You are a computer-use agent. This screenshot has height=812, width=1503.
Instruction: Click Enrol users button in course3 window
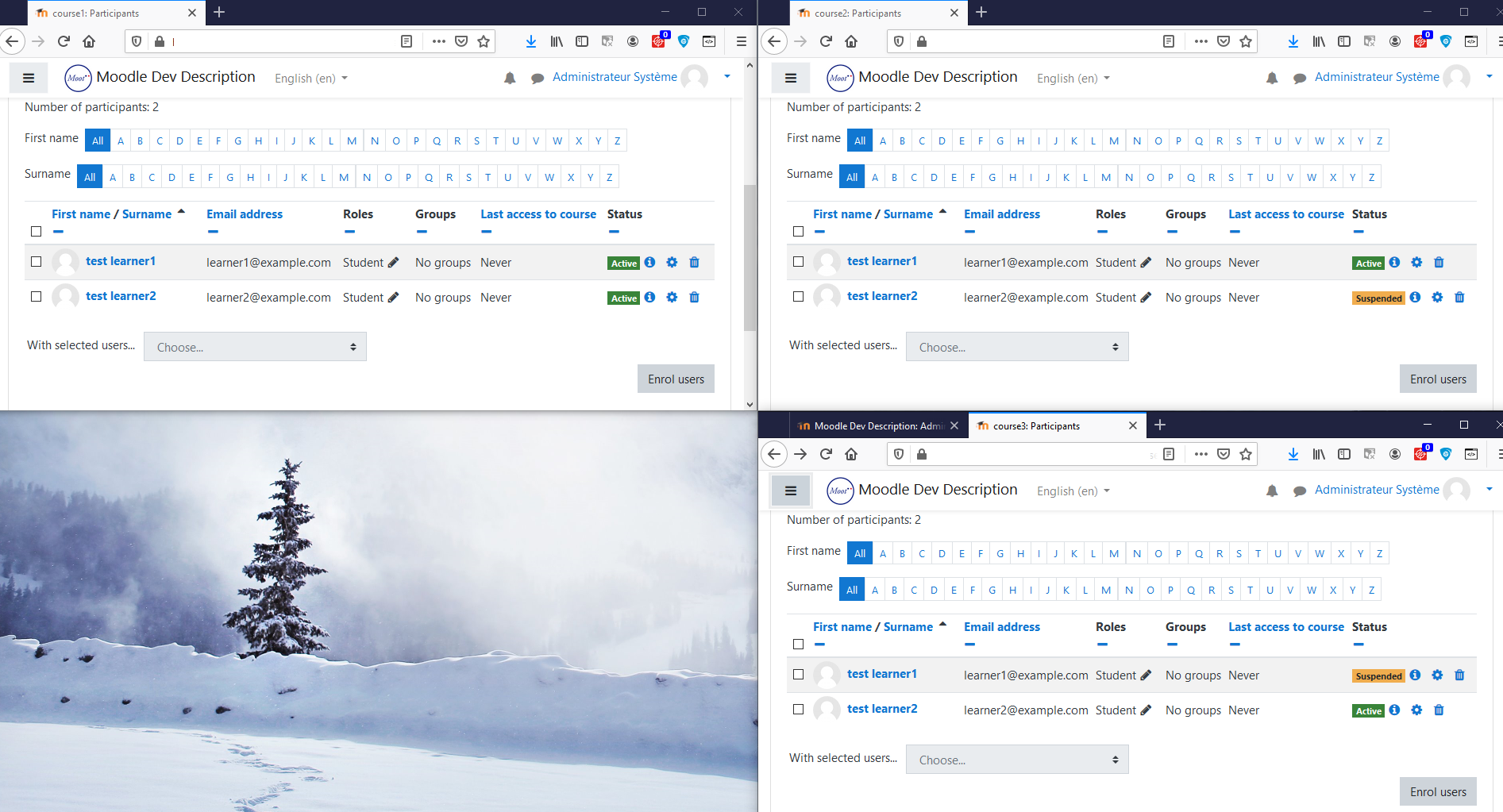coord(1438,791)
